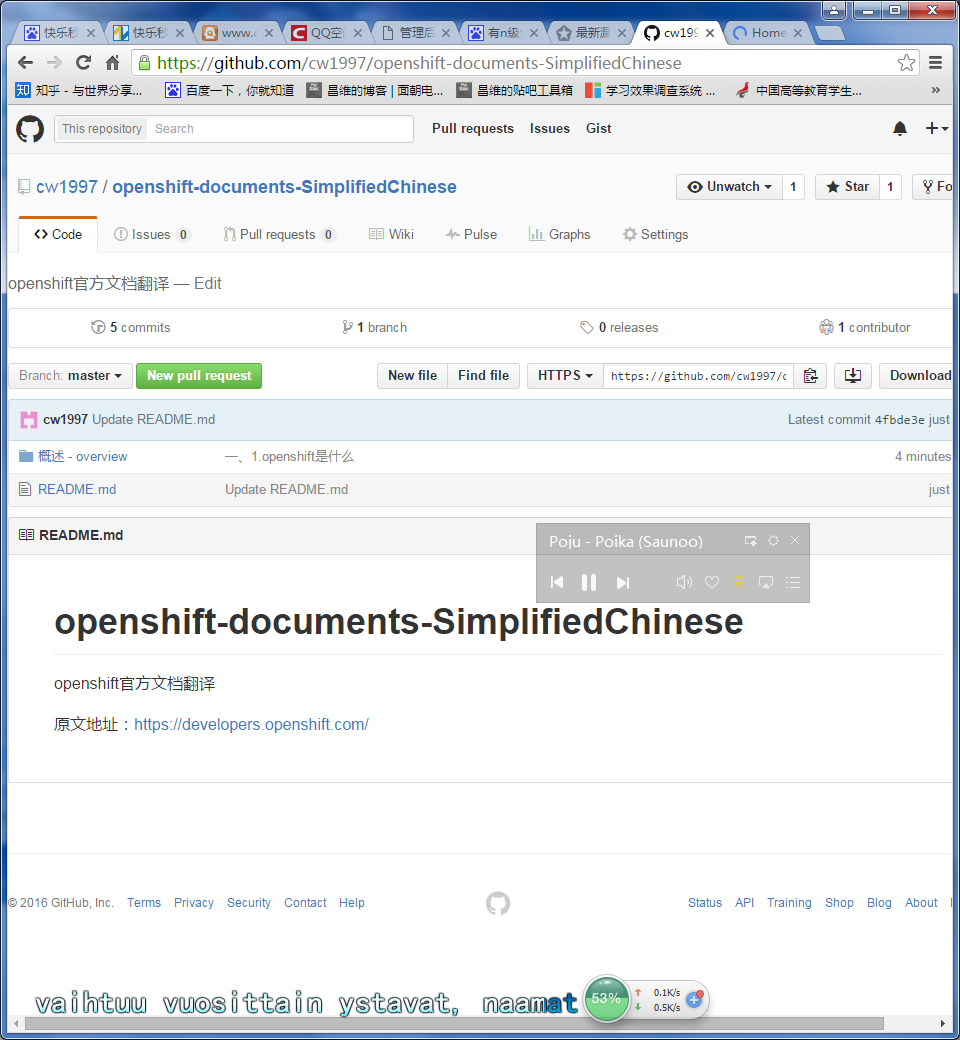Open the Chrome hamburger menu

tap(935, 63)
